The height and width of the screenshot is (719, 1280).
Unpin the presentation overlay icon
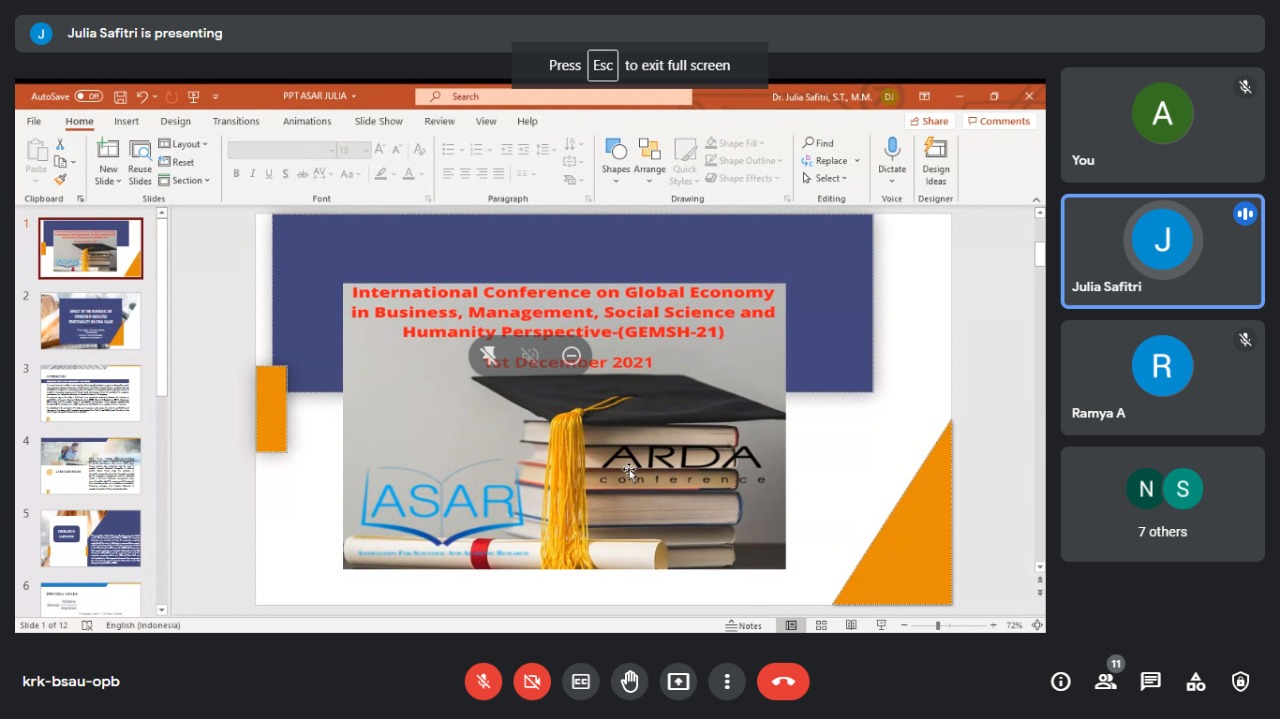(x=489, y=355)
